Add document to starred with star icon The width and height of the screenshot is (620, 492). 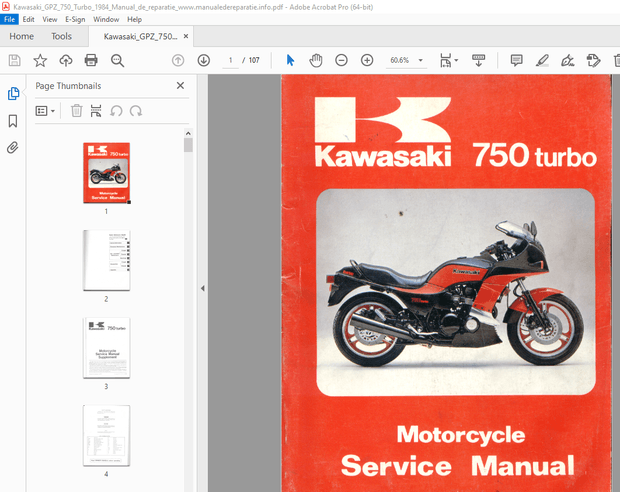pyautogui.click(x=40, y=61)
